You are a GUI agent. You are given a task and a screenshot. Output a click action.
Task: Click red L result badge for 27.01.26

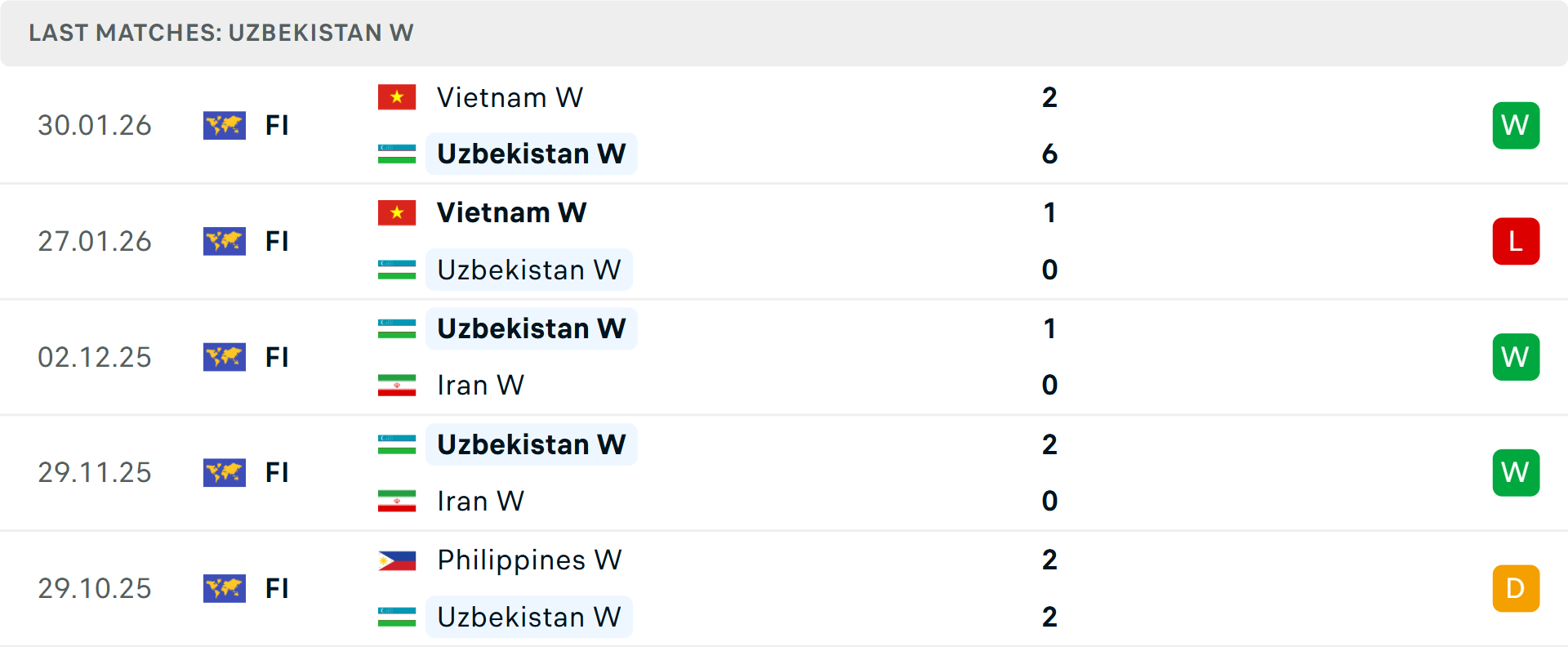(1516, 241)
